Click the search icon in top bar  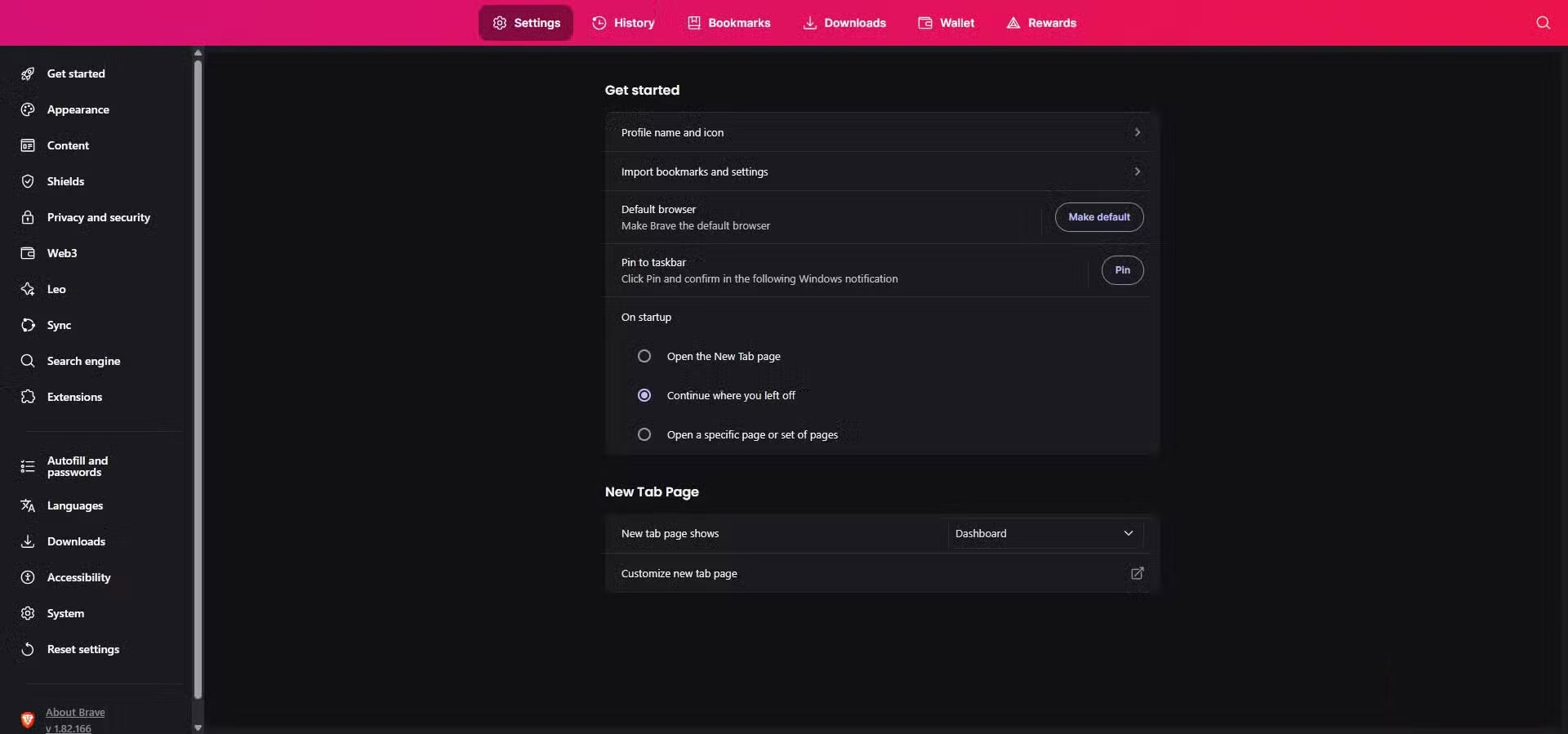pos(1543,23)
